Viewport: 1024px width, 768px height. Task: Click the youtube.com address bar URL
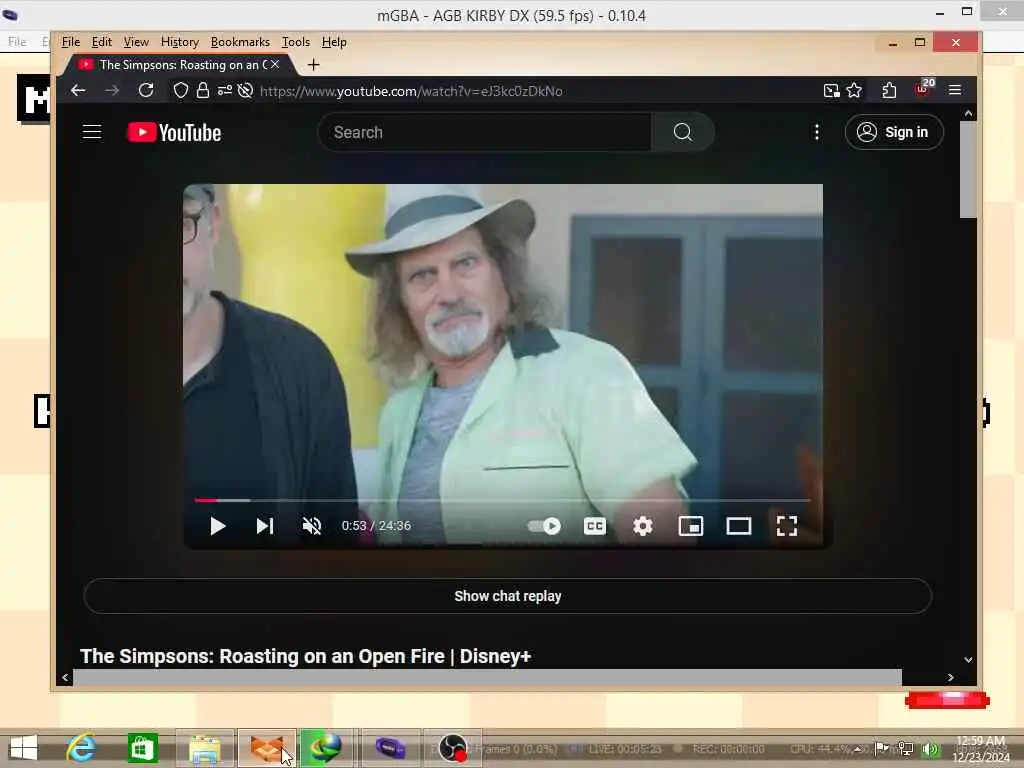(411, 91)
